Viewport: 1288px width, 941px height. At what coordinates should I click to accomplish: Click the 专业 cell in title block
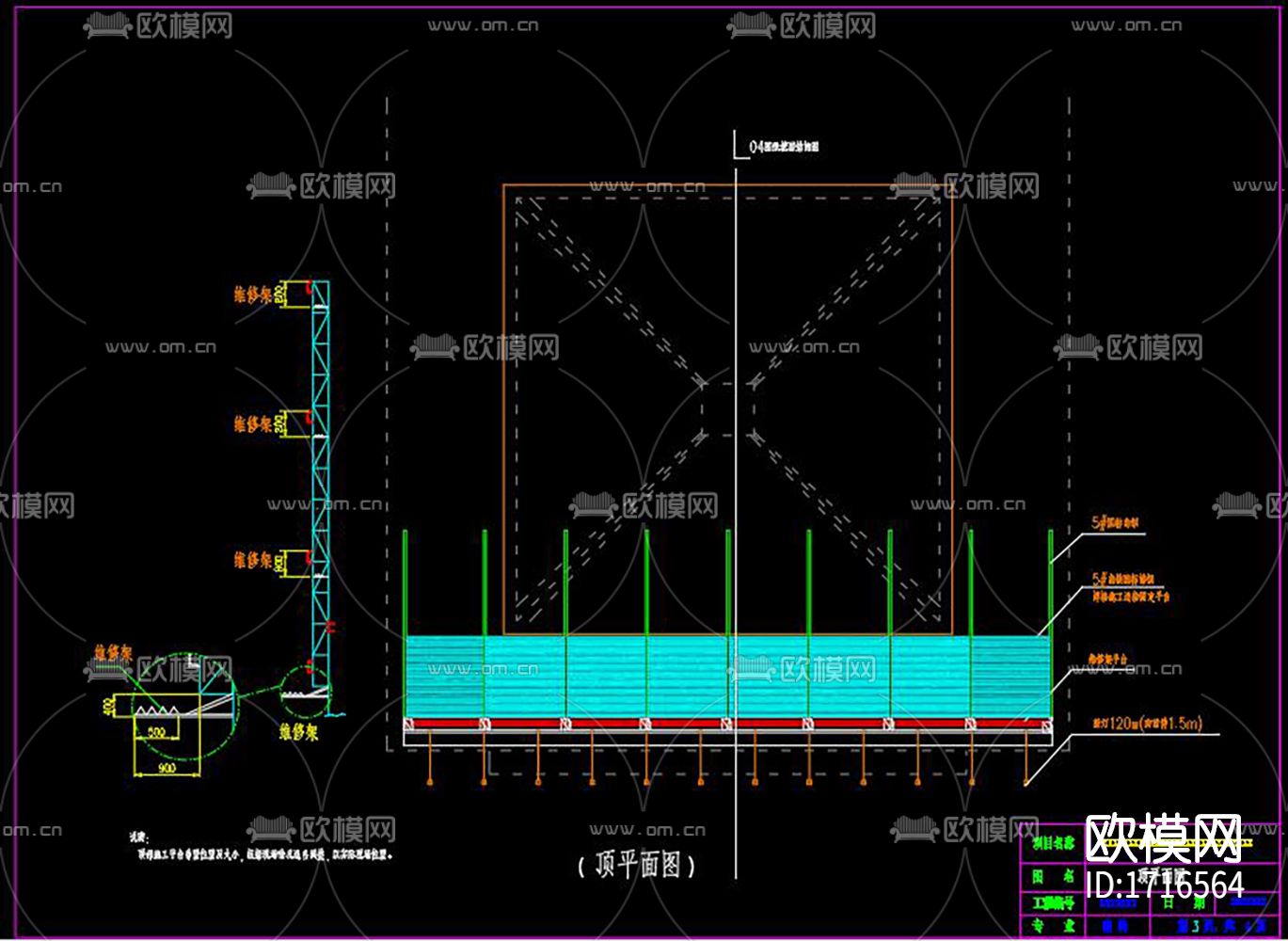(1052, 926)
